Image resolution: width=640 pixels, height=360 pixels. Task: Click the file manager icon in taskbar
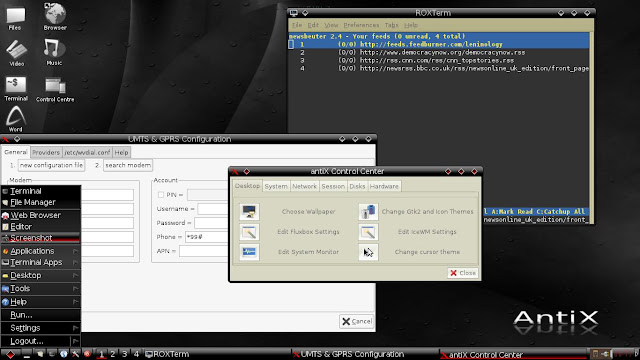(40, 354)
